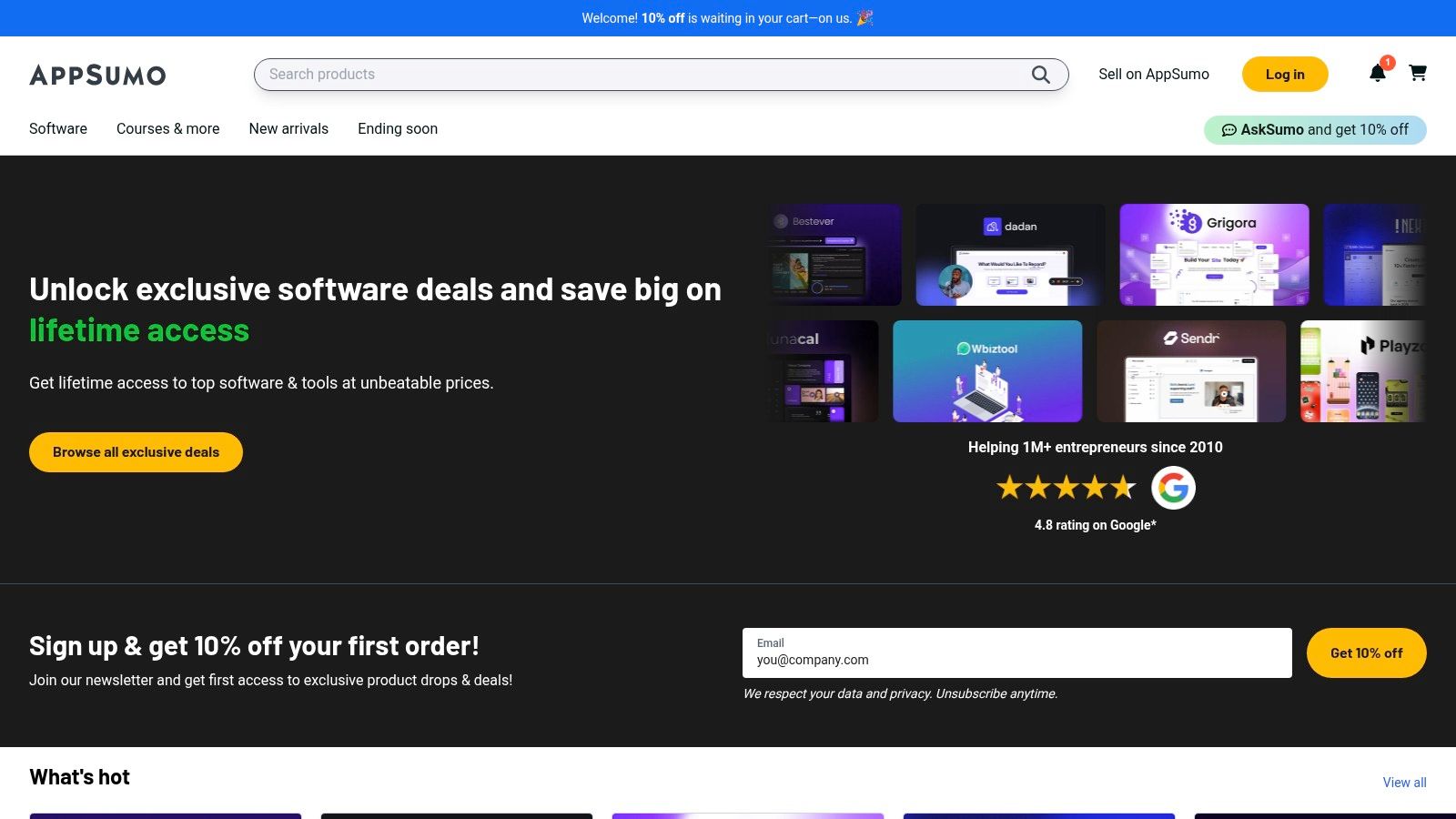
Task: Open the Software menu
Action: [58, 128]
